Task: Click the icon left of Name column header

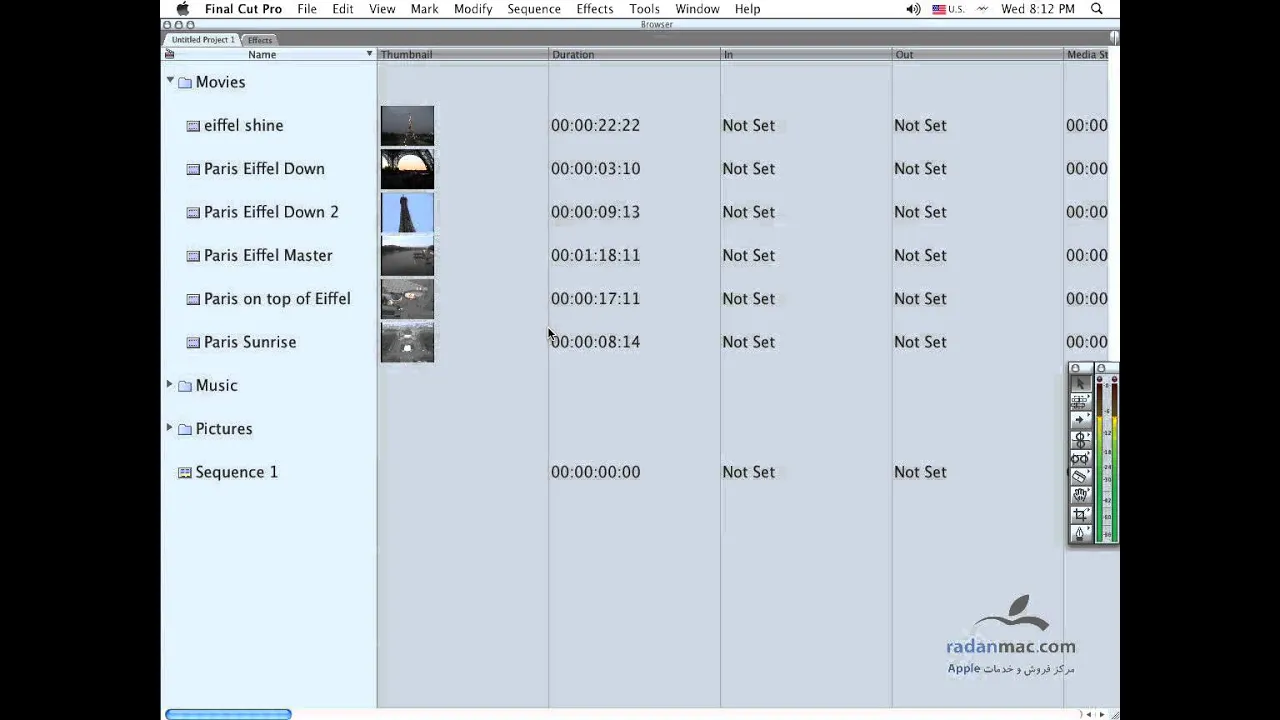Action: 169,55
